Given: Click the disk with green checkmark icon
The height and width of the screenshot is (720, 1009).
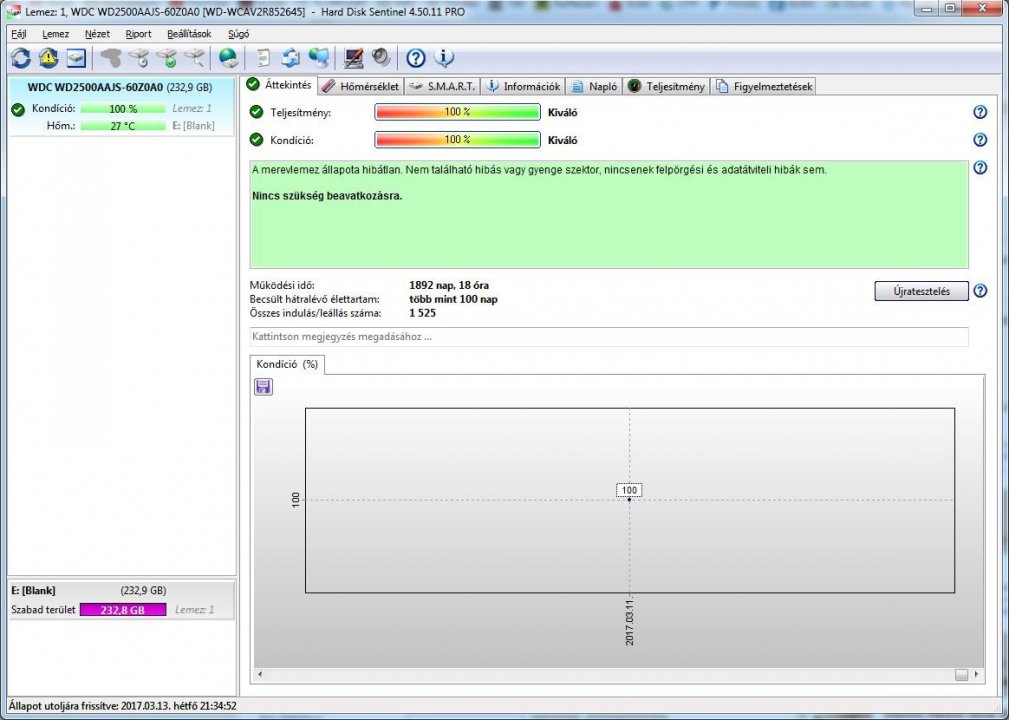Looking at the screenshot, I should click(166, 59).
